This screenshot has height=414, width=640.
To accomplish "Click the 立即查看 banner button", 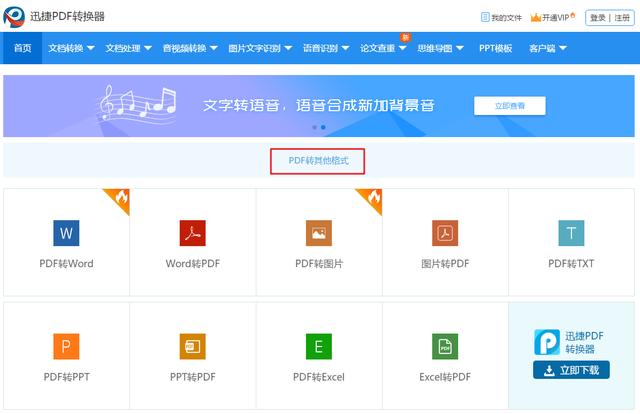I will 510,106.
